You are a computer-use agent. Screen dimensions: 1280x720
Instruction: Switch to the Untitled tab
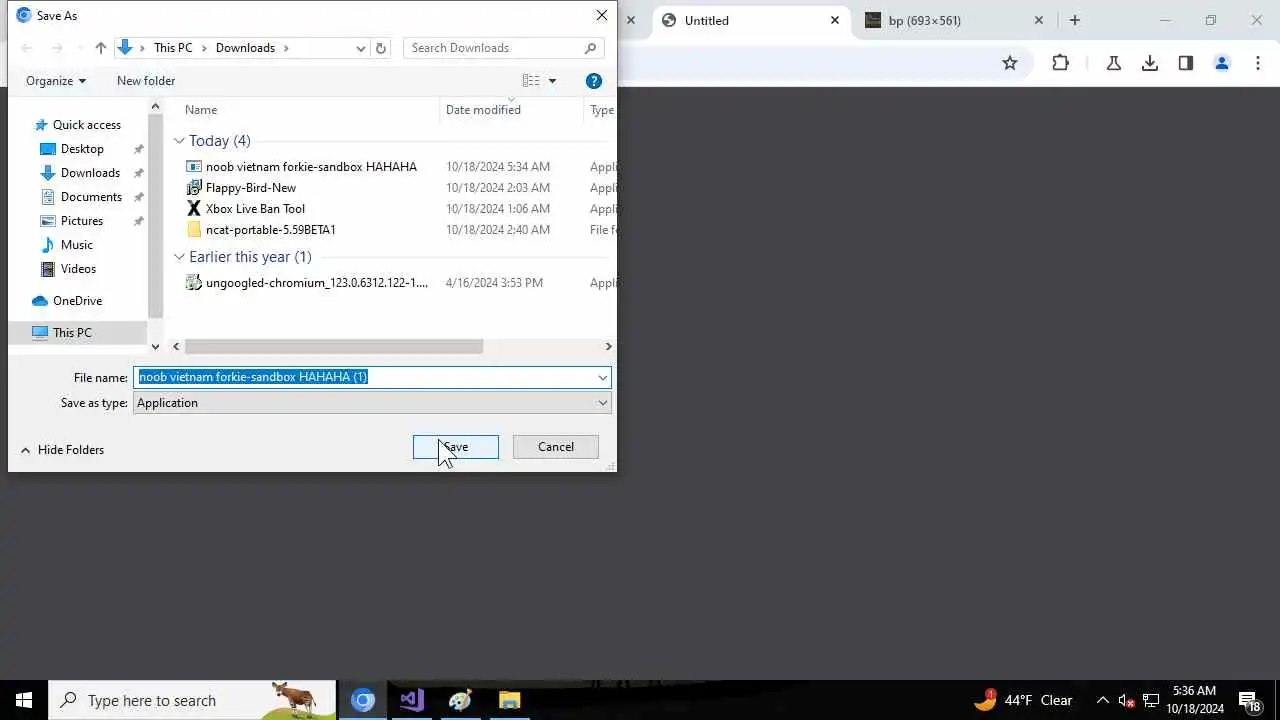(x=750, y=20)
